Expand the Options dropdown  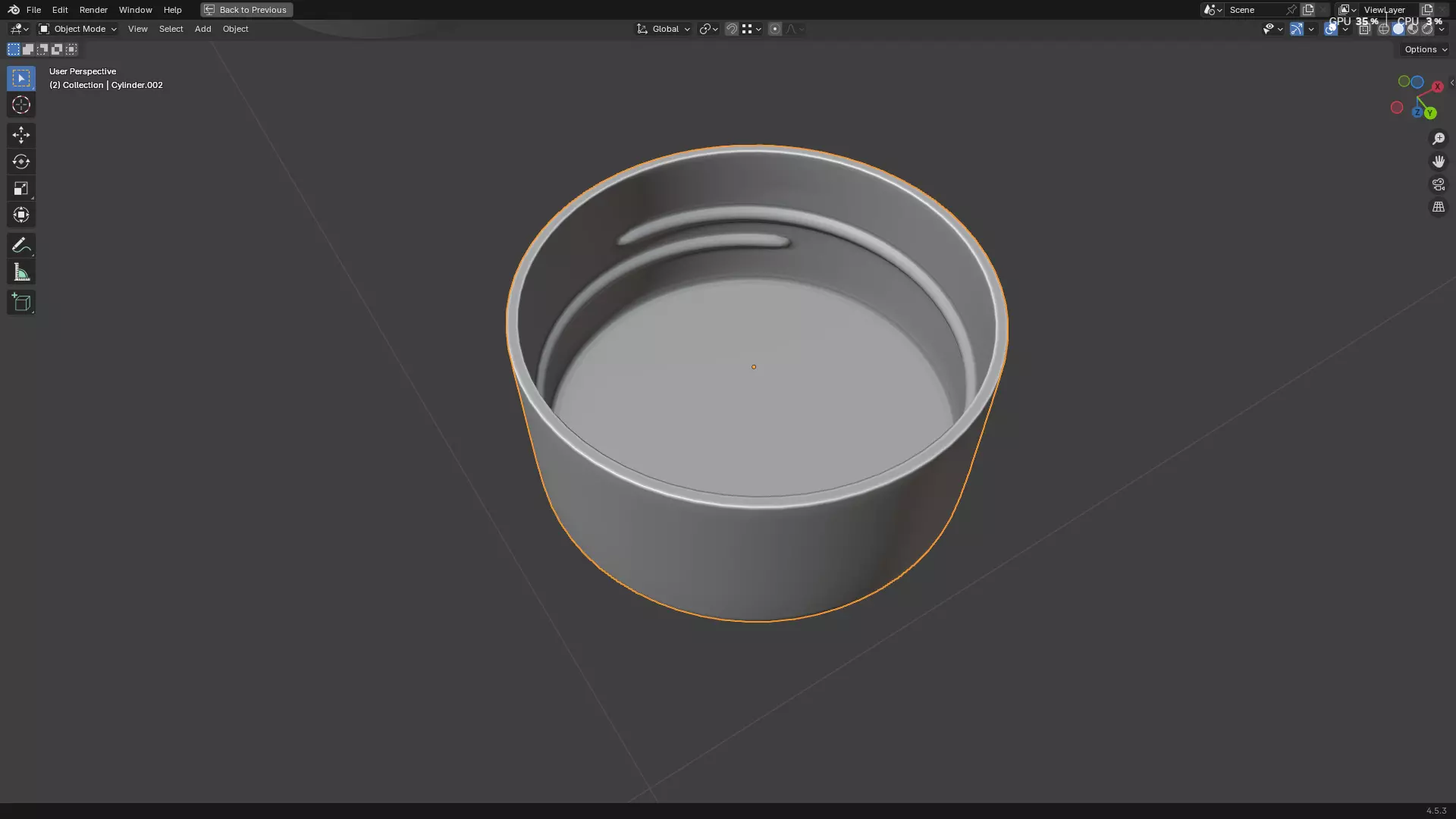click(1425, 49)
